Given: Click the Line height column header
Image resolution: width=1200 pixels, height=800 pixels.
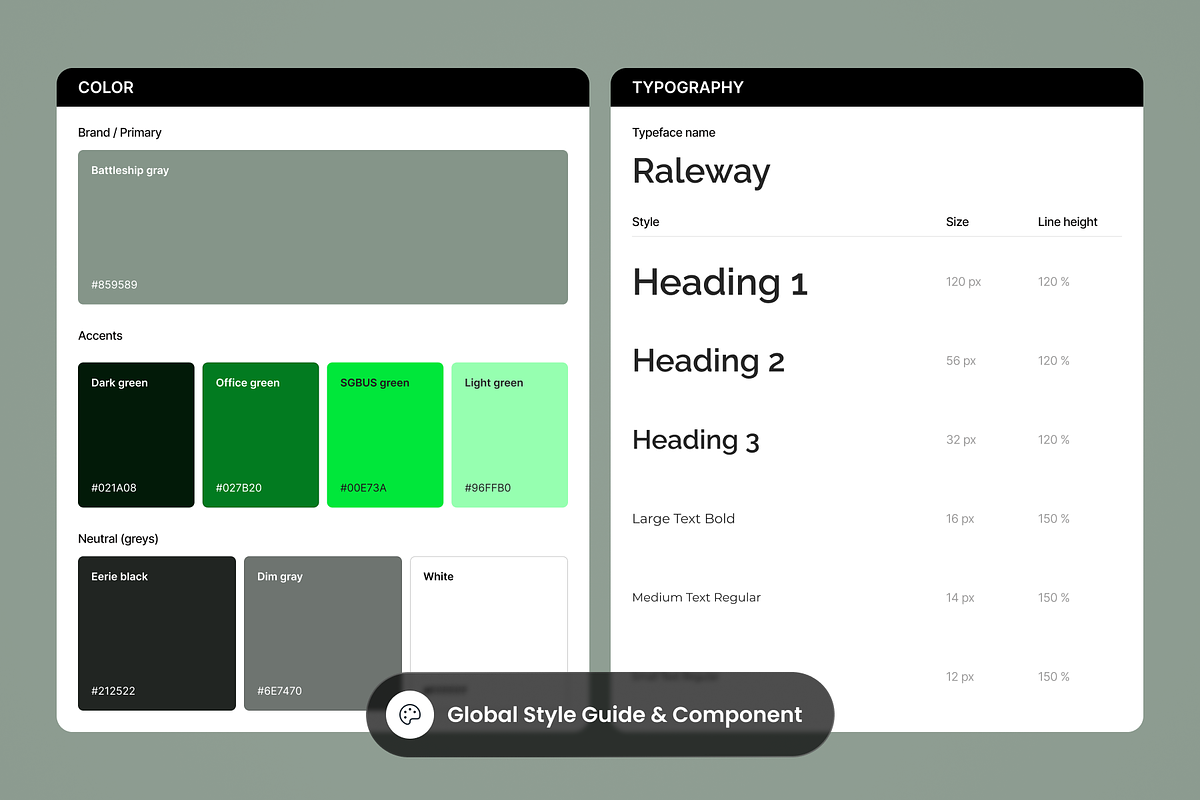Looking at the screenshot, I should (x=1068, y=222).
